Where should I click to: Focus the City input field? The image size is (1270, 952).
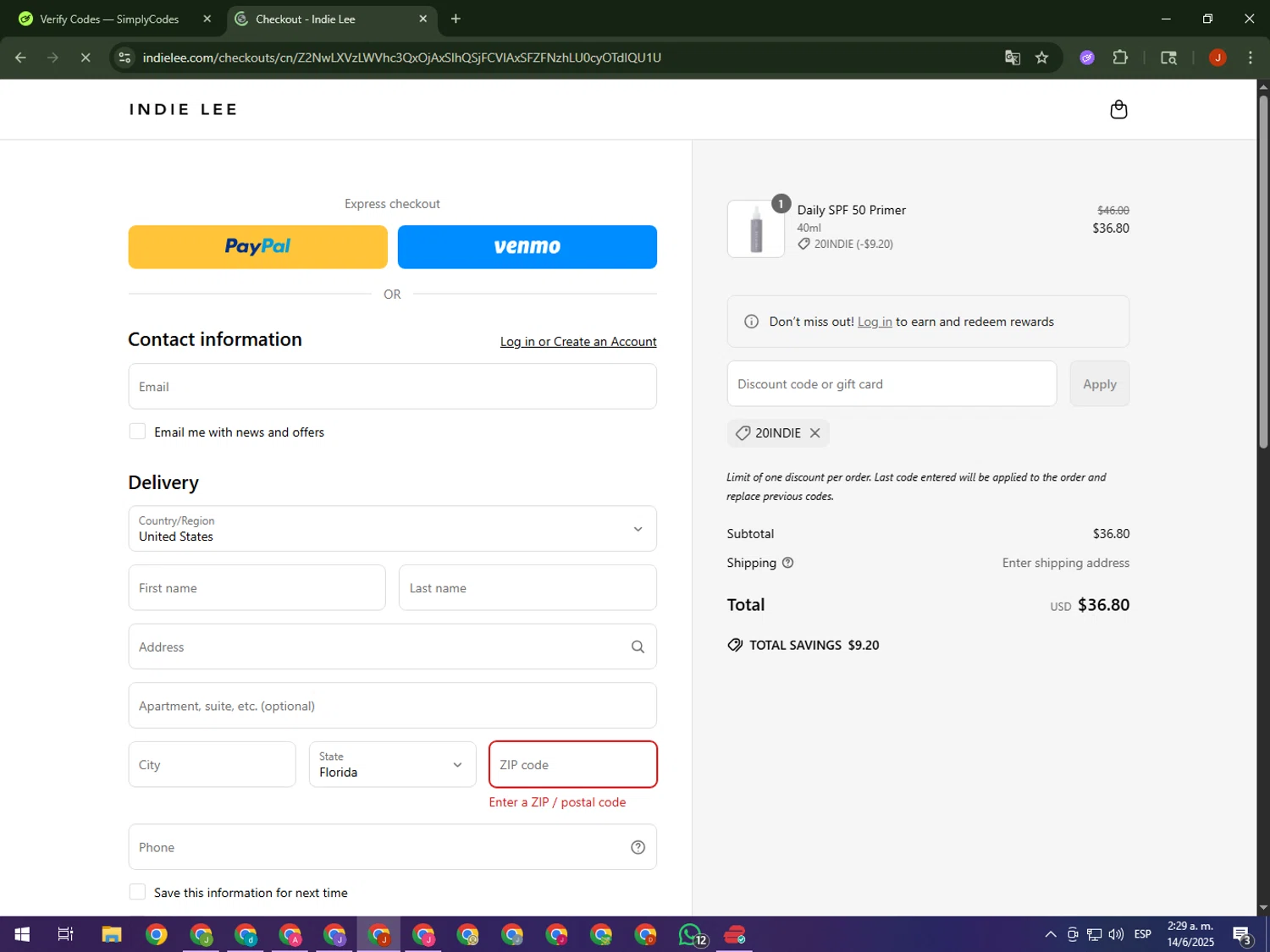[x=212, y=764]
